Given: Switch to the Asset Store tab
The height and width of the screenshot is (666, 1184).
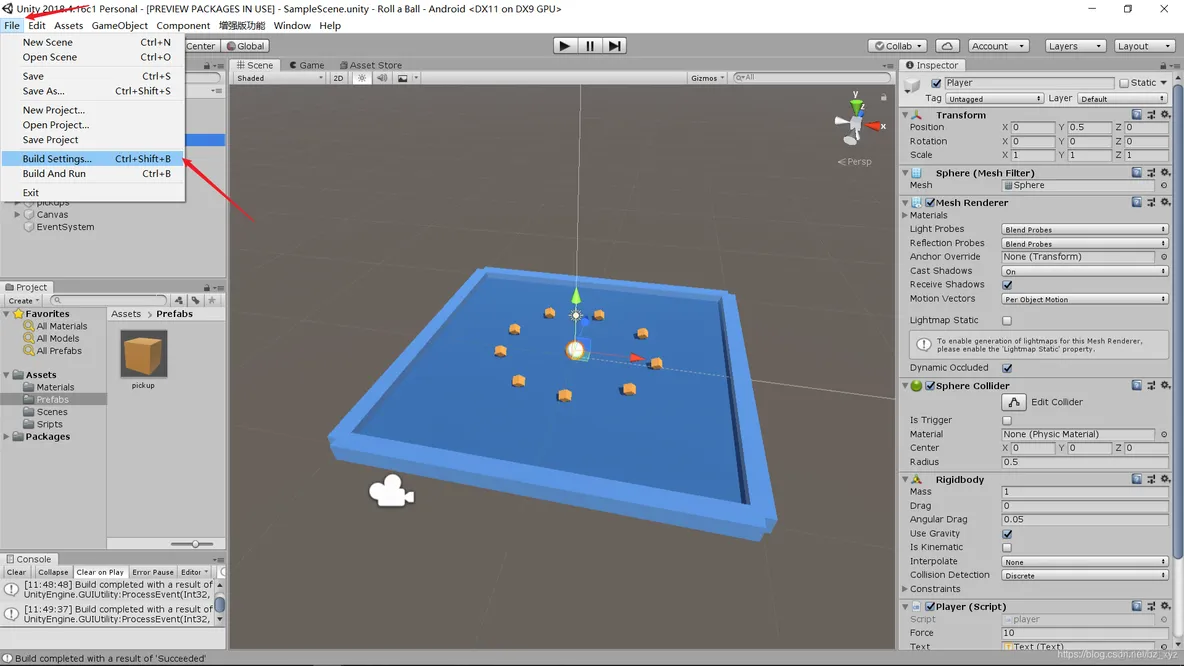Looking at the screenshot, I should point(371,65).
